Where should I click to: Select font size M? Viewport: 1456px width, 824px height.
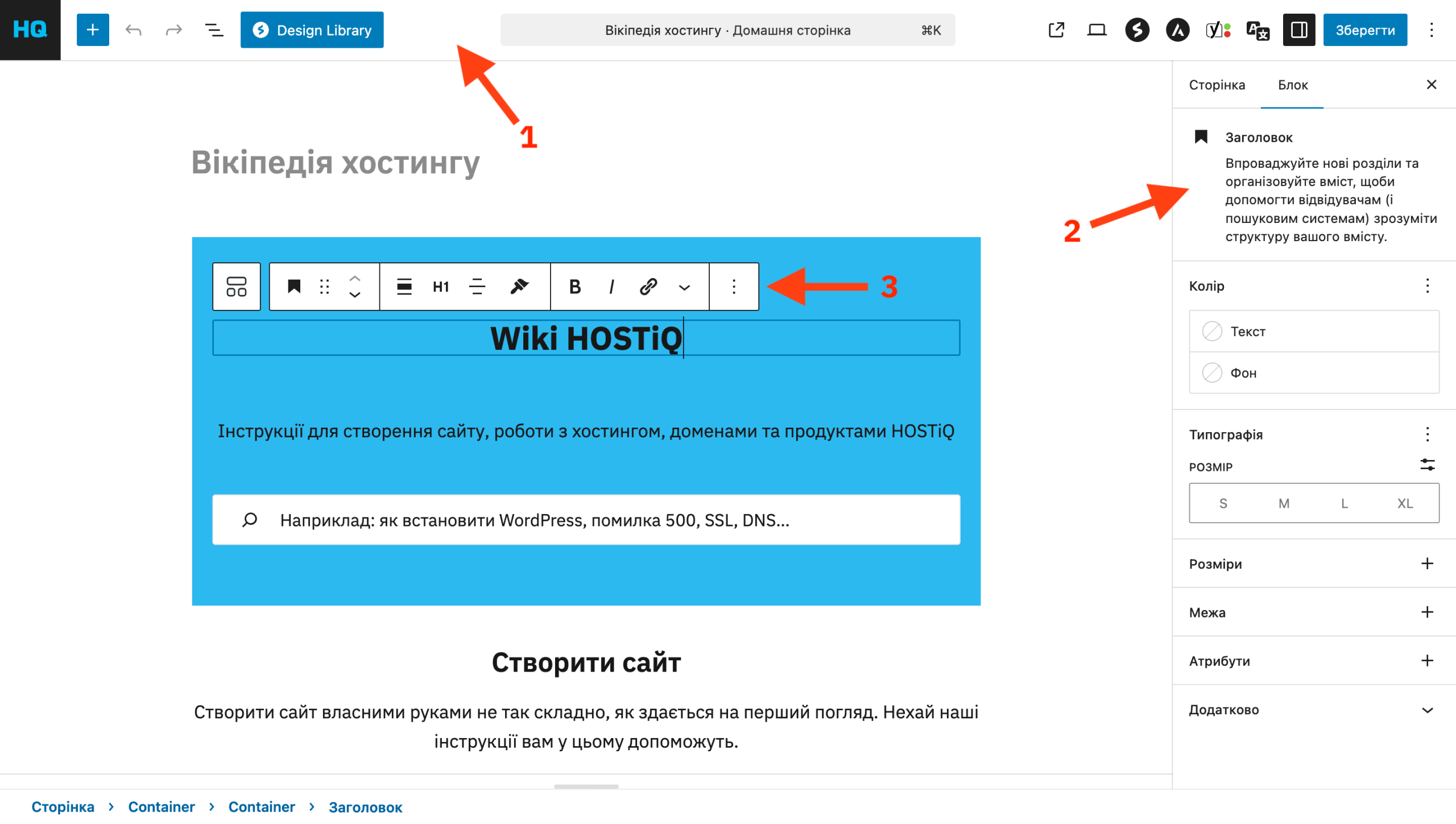[x=1284, y=503]
